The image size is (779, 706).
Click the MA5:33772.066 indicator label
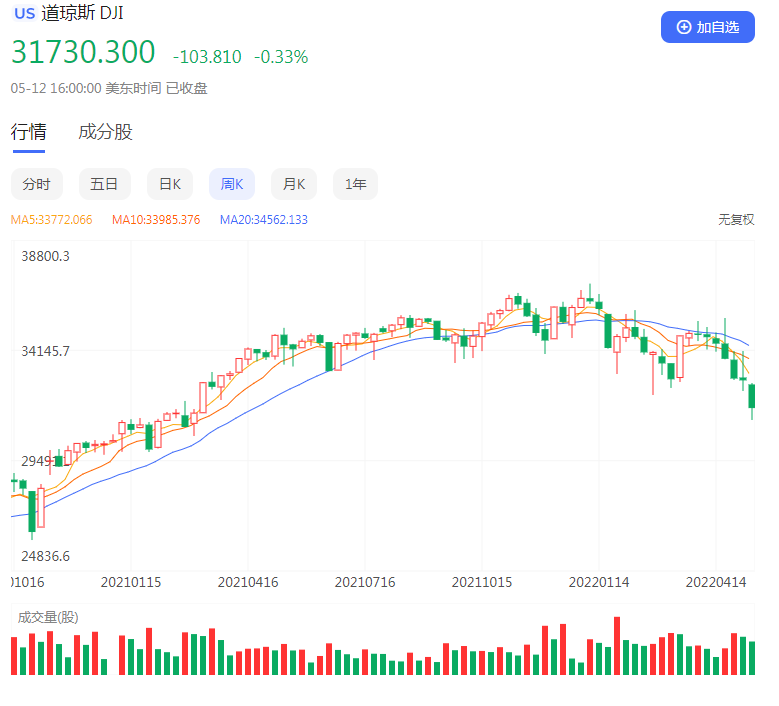(x=52, y=220)
